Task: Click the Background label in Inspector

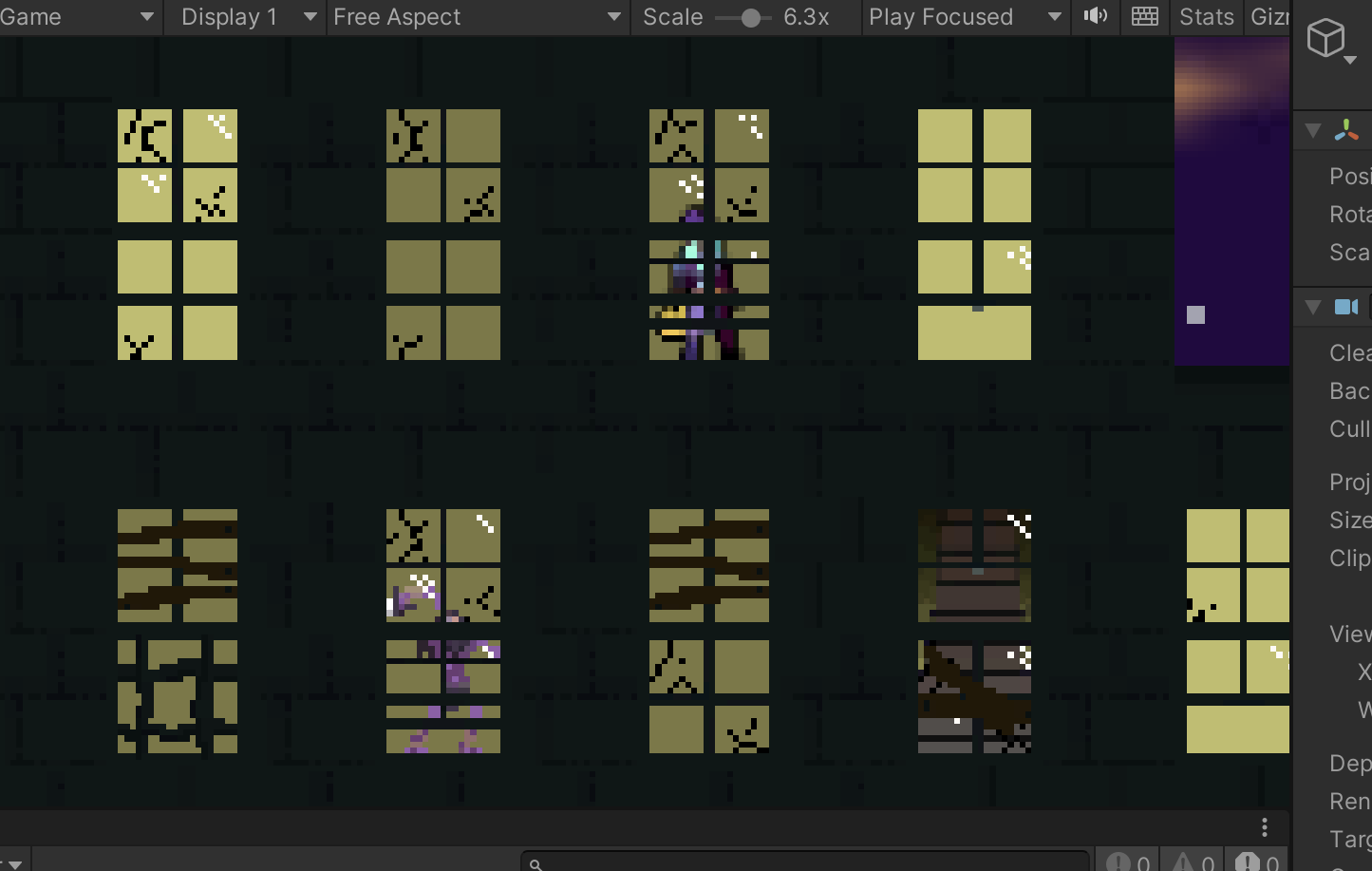Action: pyautogui.click(x=1350, y=390)
